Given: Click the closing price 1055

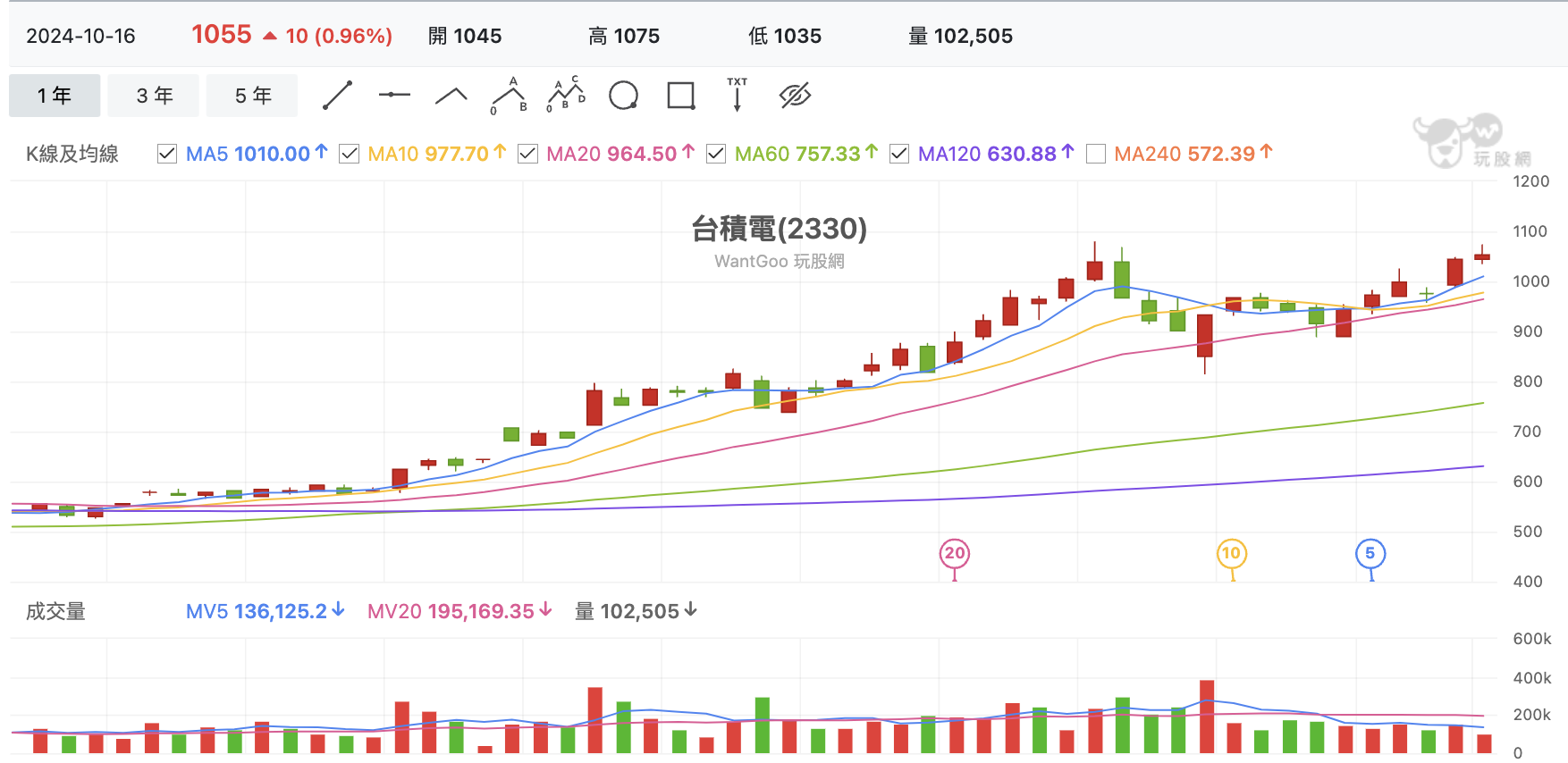Looking at the screenshot, I should tap(222, 34).
